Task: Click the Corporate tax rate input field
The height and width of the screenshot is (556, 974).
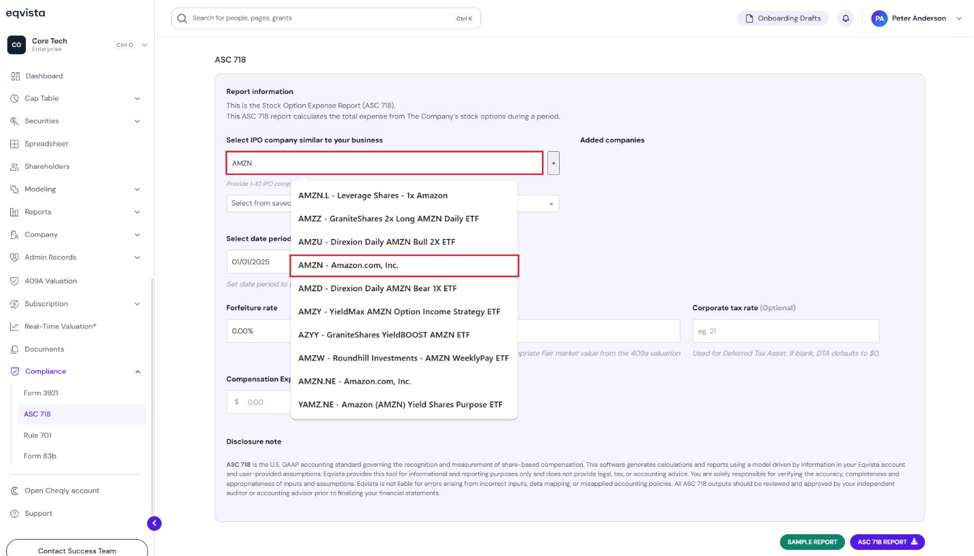Action: point(786,331)
